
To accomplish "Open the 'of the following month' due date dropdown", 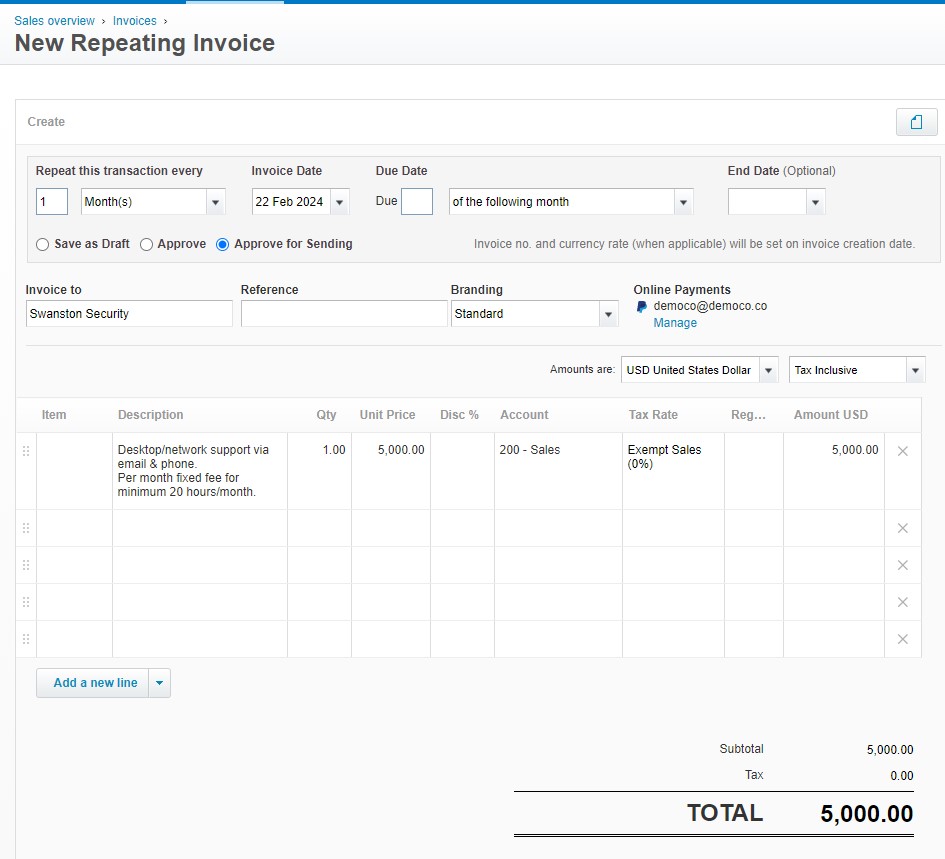I will (682, 201).
